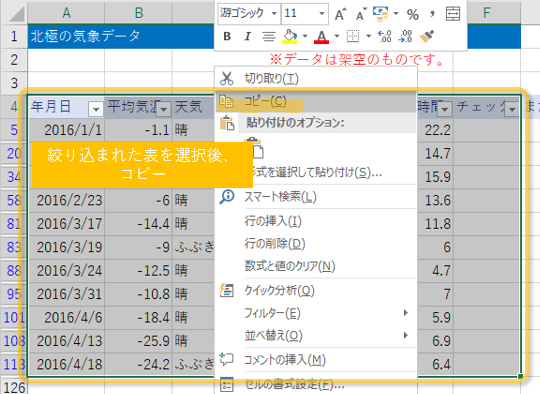Image resolution: width=540 pixels, height=394 pixels.
Task: Click merge and center icon
Action: click(x=453, y=14)
